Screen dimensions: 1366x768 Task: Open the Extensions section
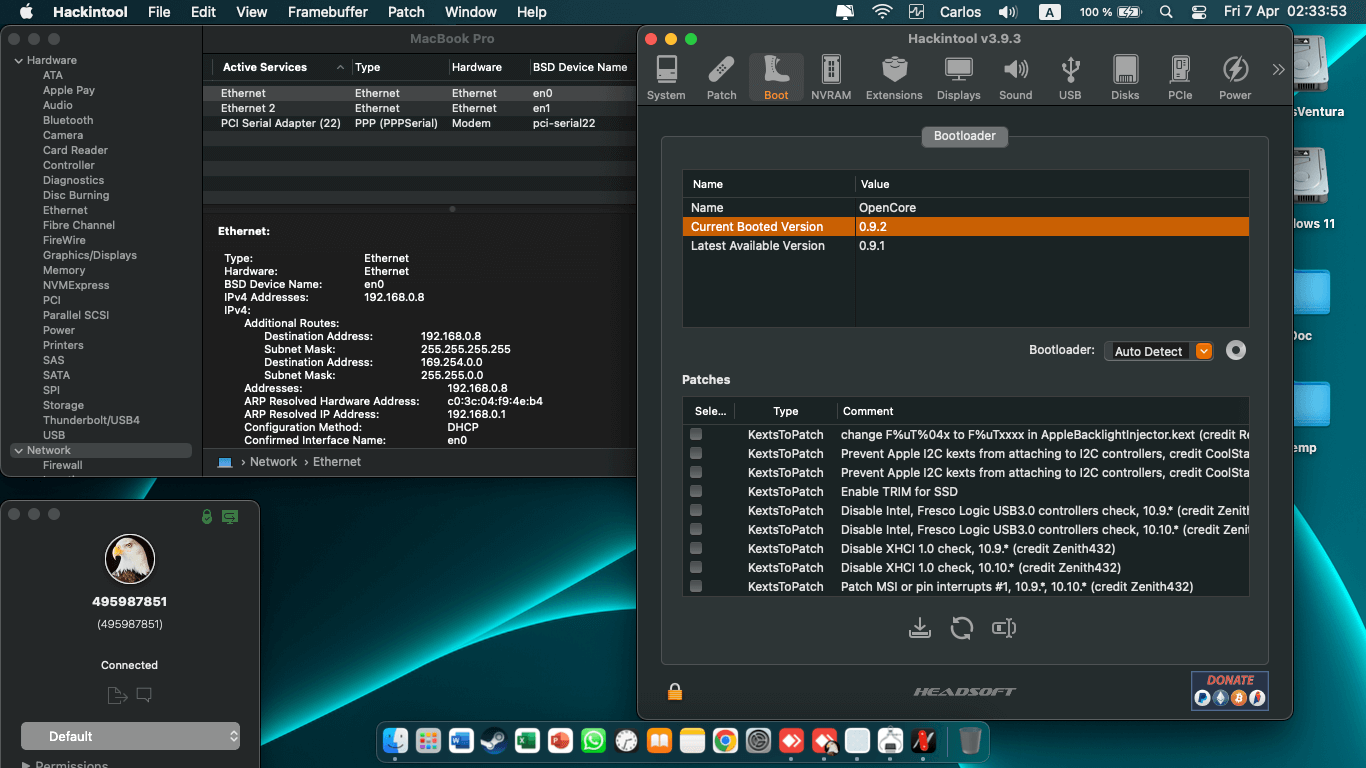tap(894, 78)
